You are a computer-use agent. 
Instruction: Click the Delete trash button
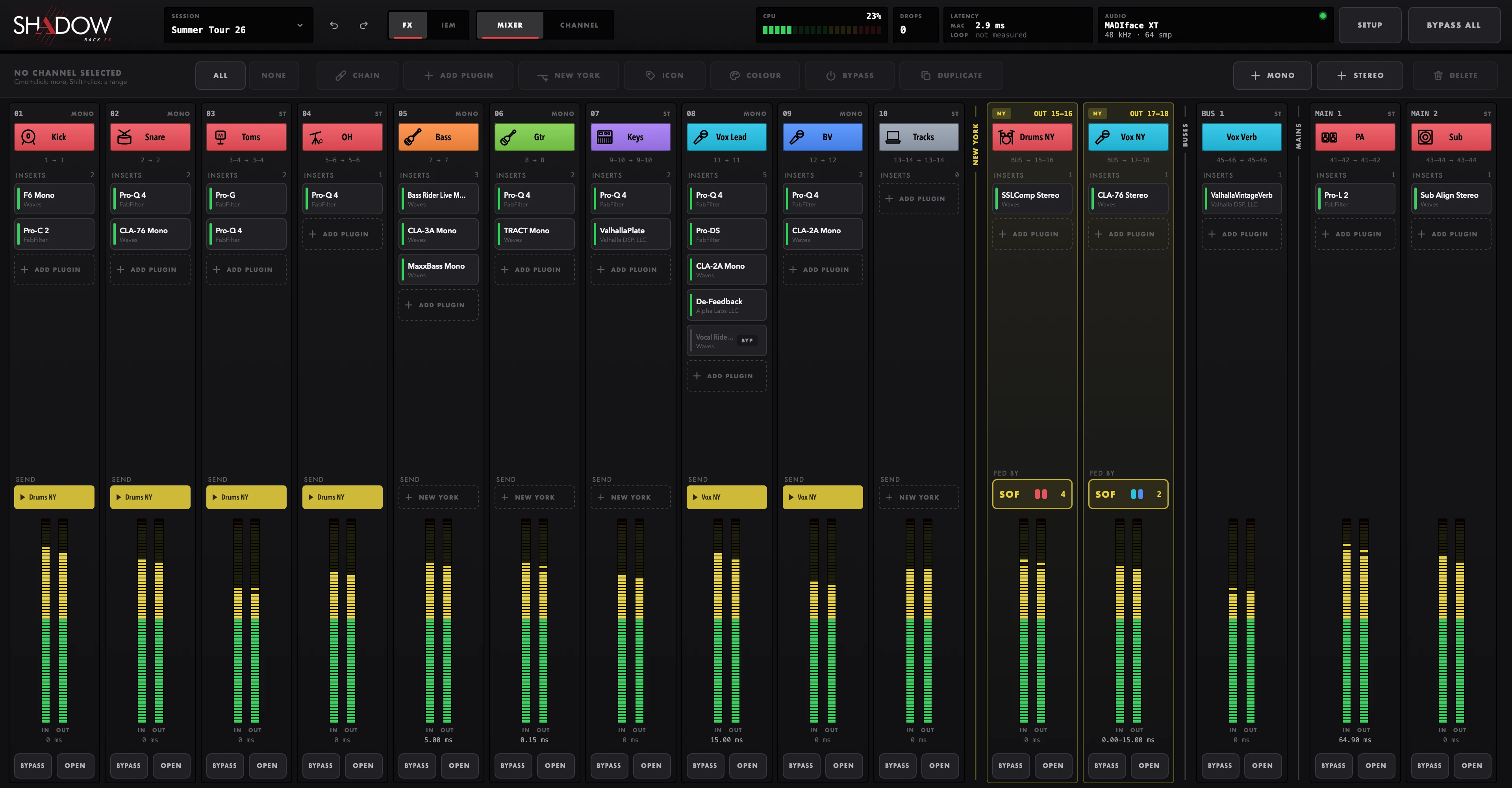(x=1455, y=75)
